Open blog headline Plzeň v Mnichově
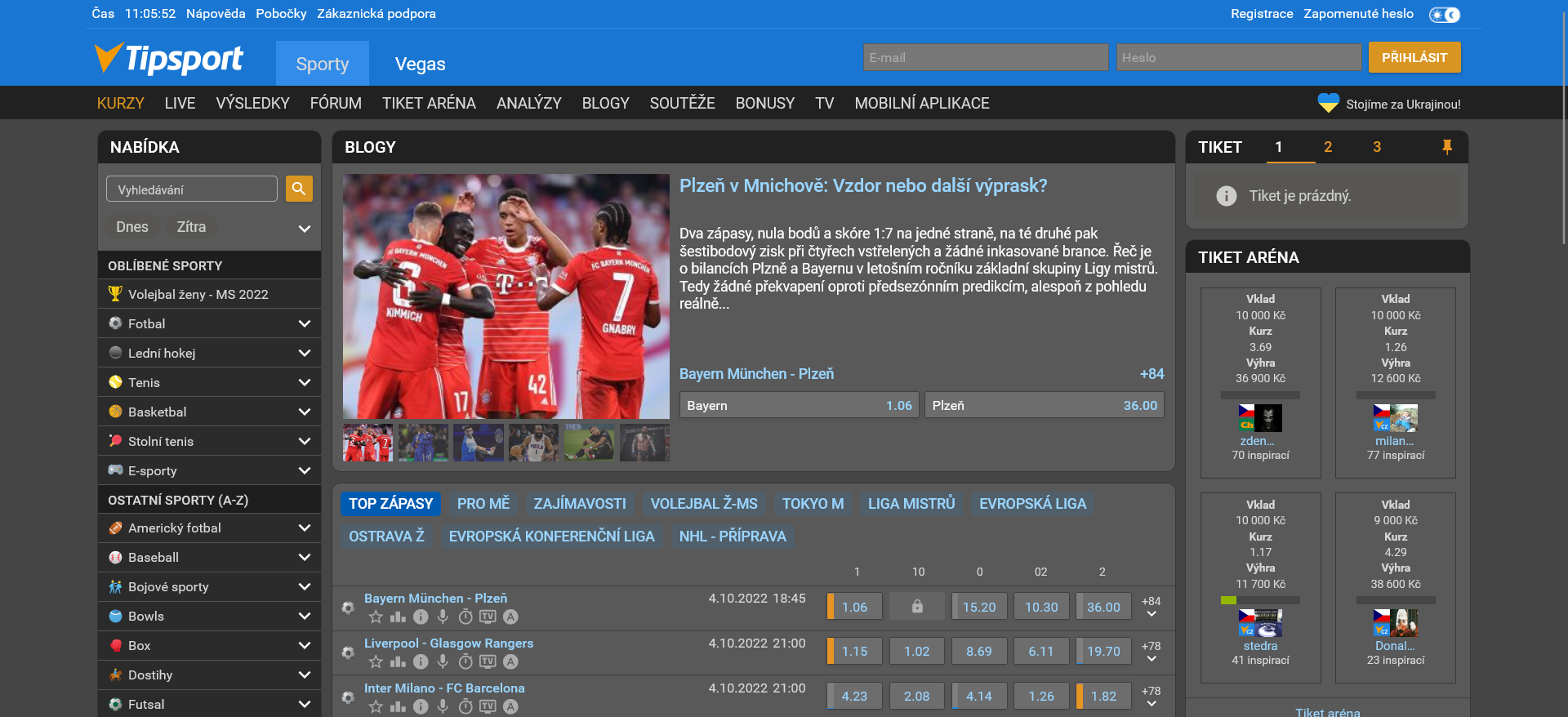The image size is (1568, 717). tap(863, 186)
